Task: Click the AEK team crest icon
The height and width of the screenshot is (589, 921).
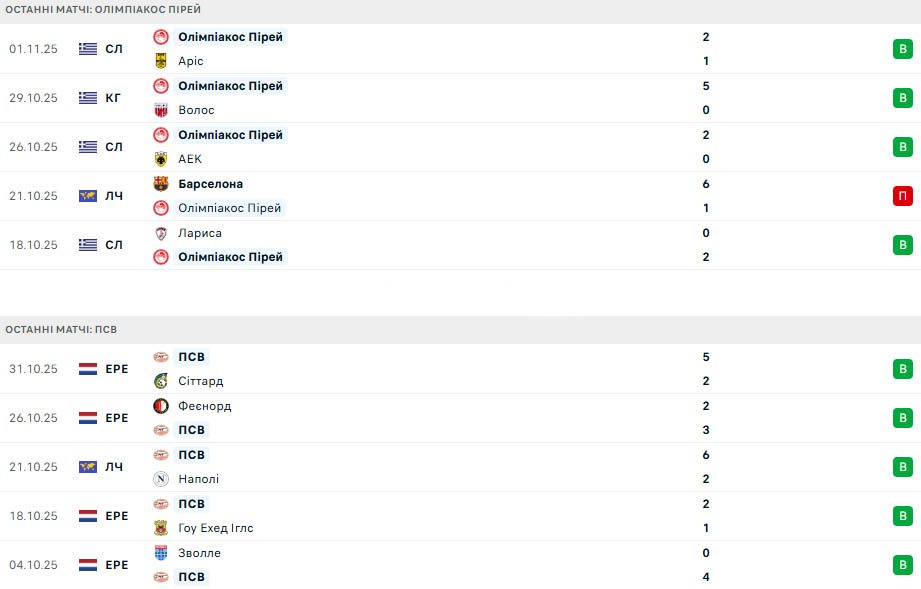Action: point(160,159)
